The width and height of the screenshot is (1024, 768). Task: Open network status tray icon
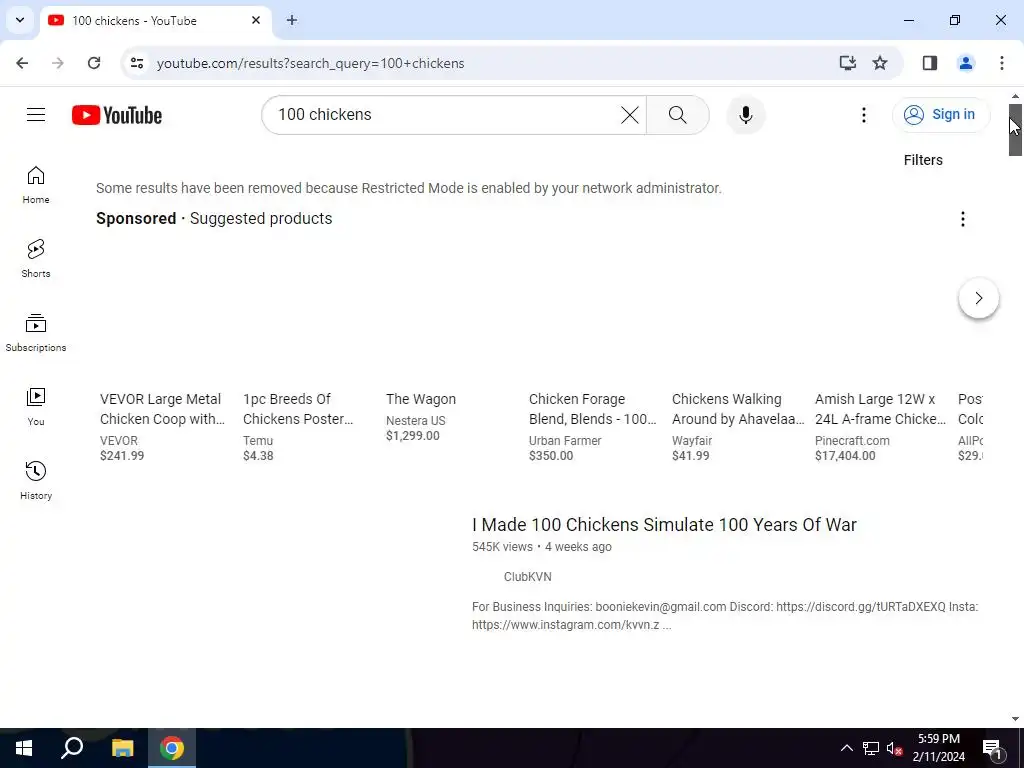[871, 748]
